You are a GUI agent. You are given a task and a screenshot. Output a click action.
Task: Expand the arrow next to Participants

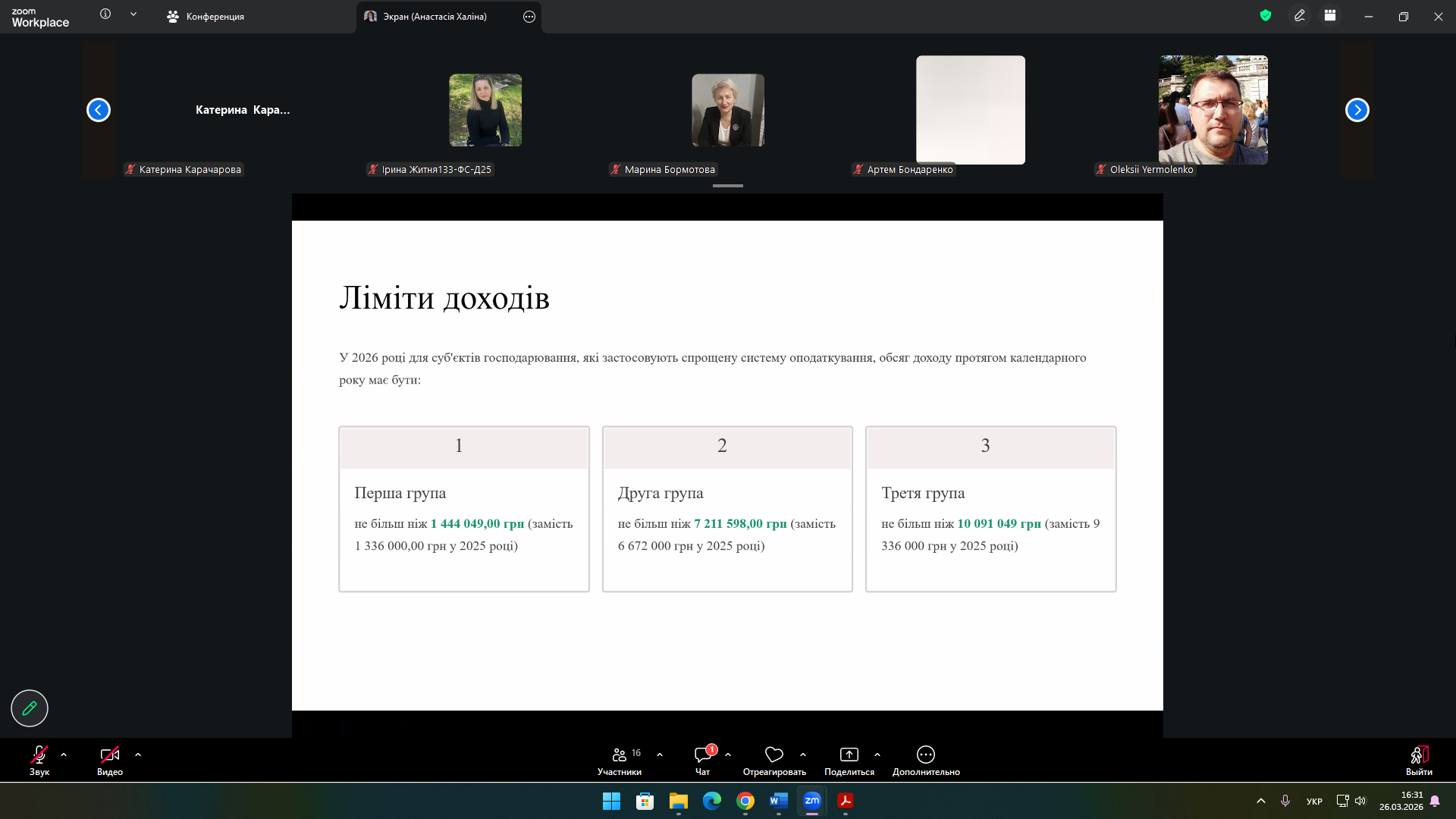click(660, 755)
